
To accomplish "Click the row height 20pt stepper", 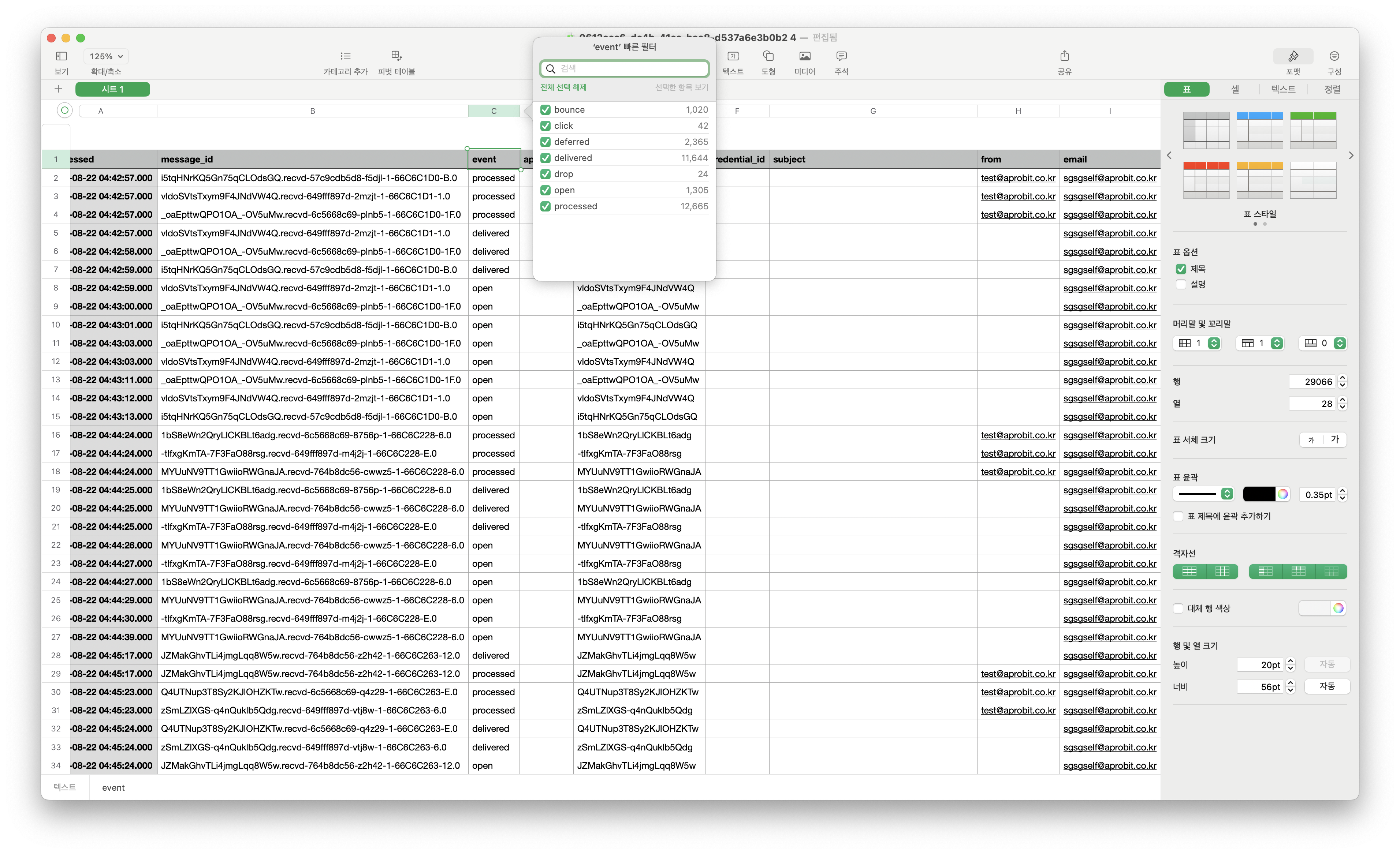I will tap(1290, 665).
